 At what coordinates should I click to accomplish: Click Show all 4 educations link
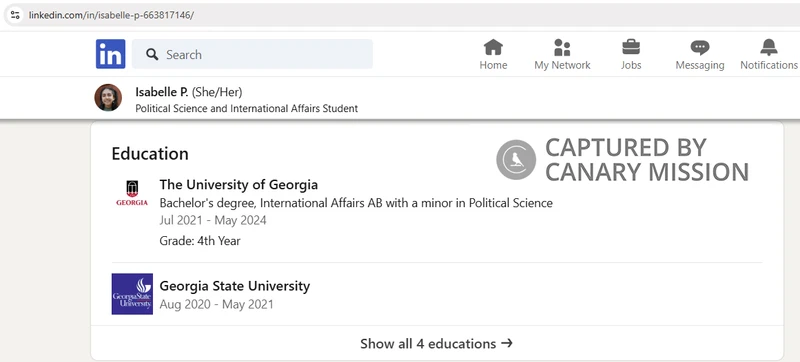(436, 344)
